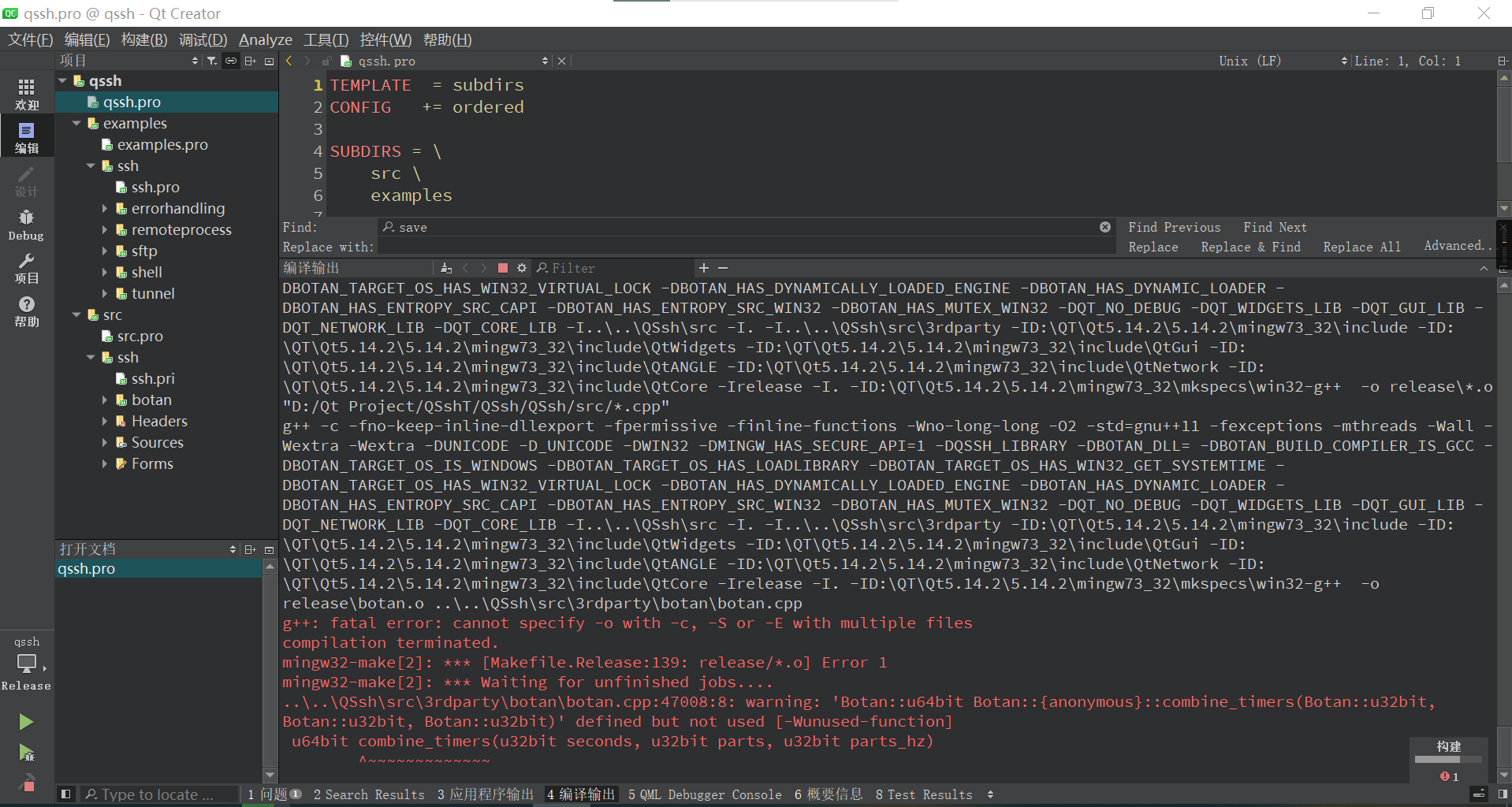
Task: Split the editor view
Action: pos(1503,61)
